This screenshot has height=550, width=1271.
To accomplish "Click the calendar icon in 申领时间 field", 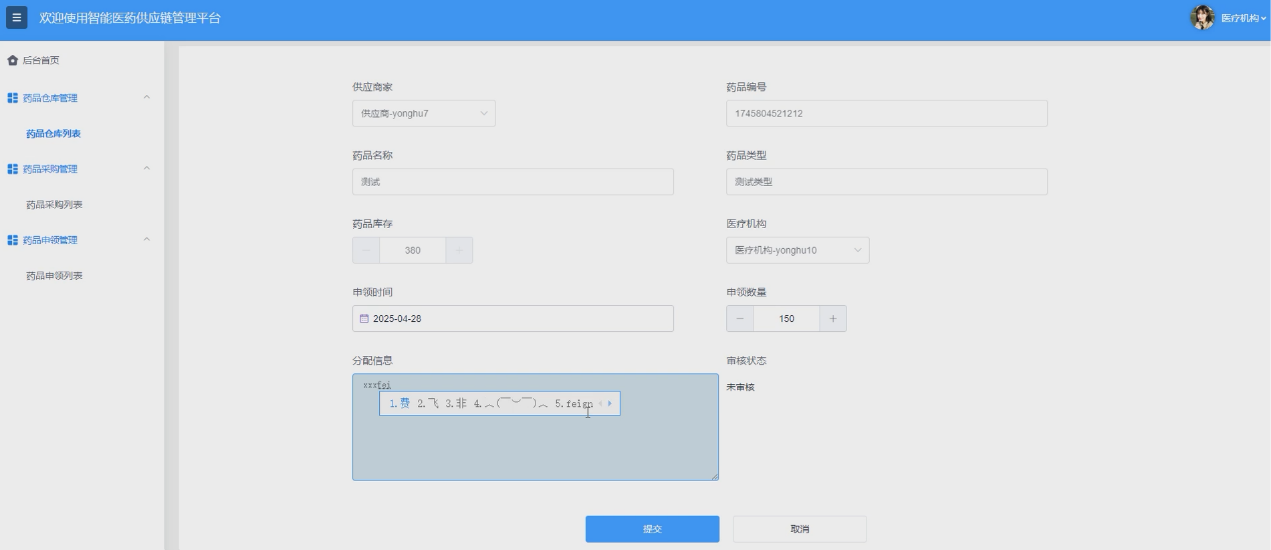I will click(364, 318).
